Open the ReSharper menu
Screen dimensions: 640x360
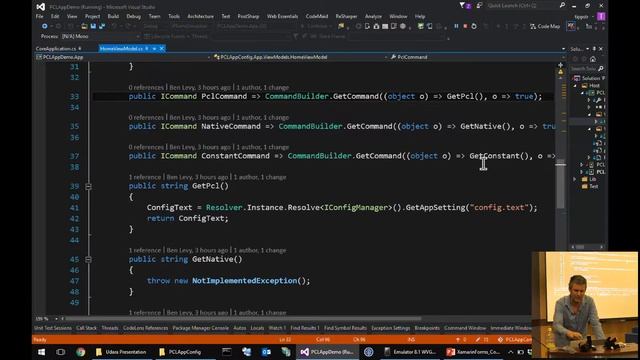coord(346,16)
